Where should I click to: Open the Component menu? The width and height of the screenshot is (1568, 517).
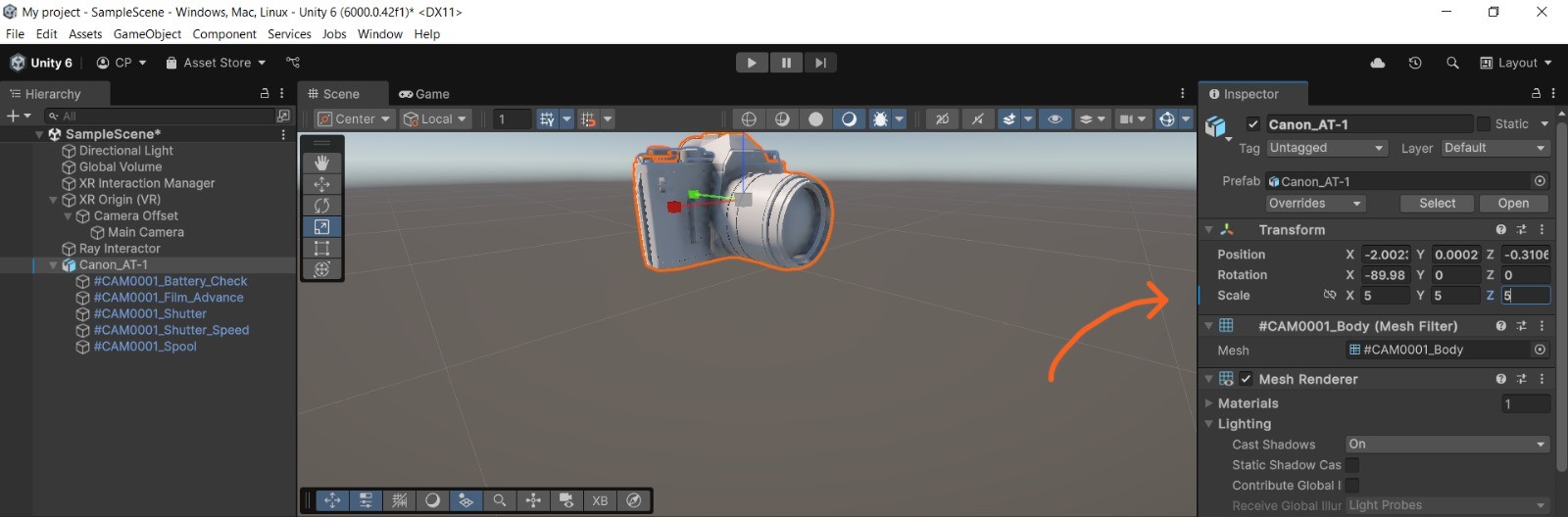coord(224,33)
